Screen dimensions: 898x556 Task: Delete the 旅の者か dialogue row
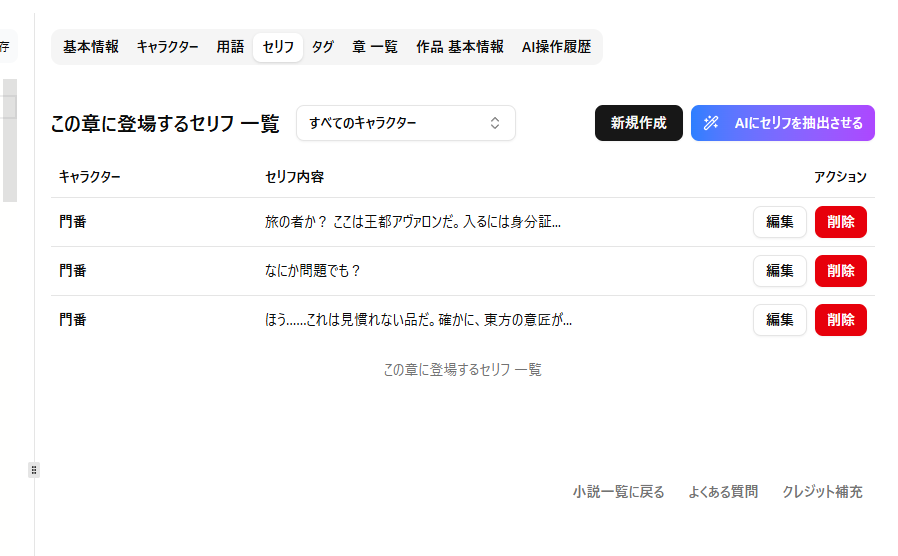(840, 222)
